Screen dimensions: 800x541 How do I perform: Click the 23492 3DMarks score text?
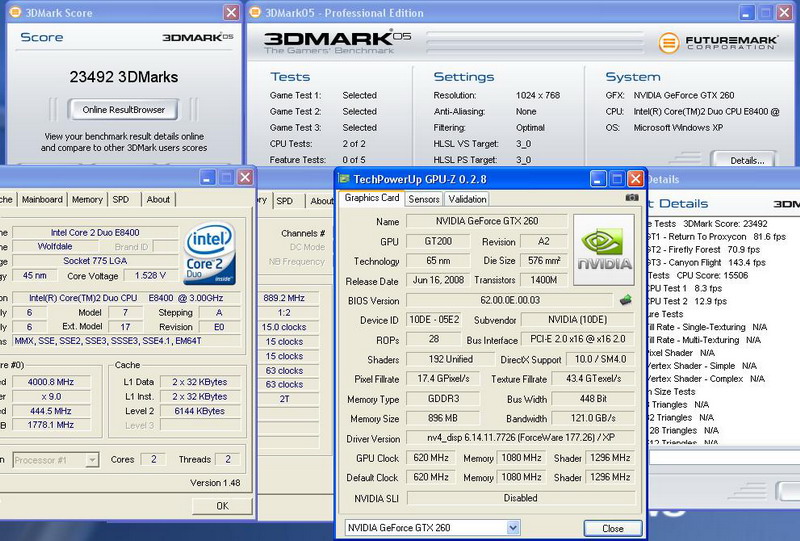point(123,77)
